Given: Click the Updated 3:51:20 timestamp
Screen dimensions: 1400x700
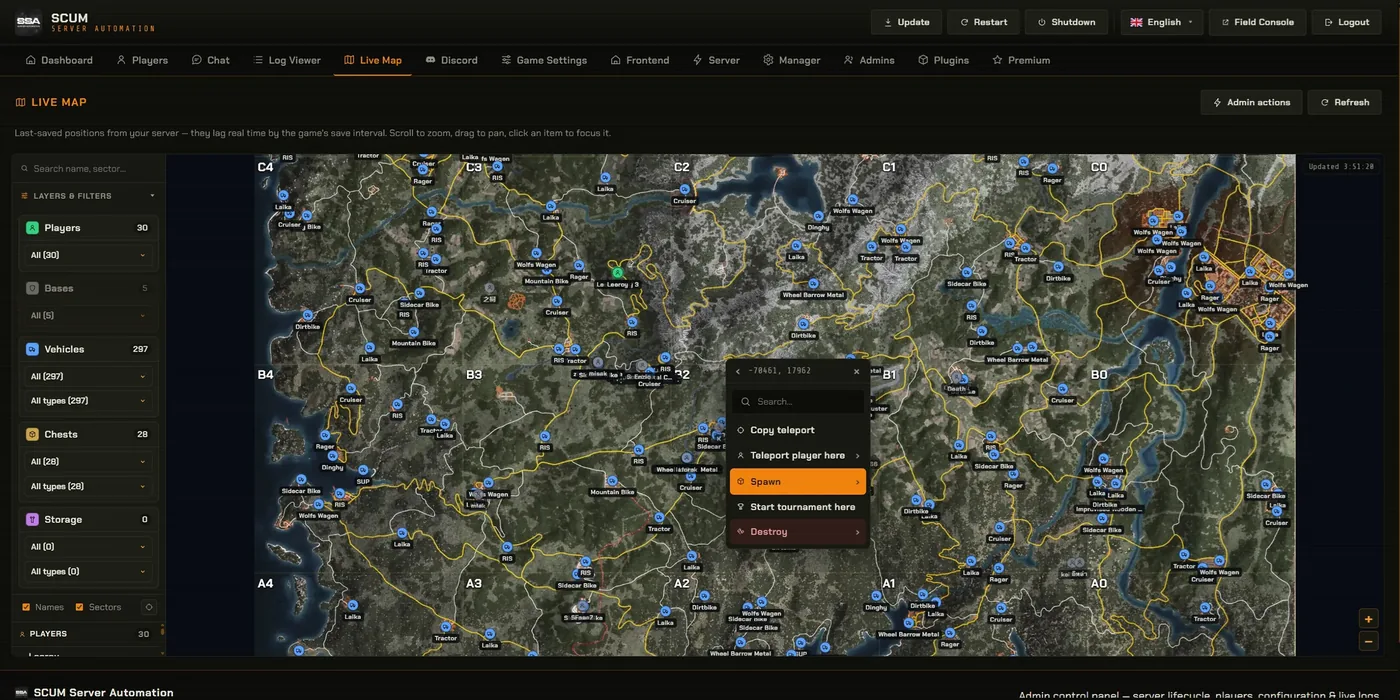Looking at the screenshot, I should point(1341,167).
